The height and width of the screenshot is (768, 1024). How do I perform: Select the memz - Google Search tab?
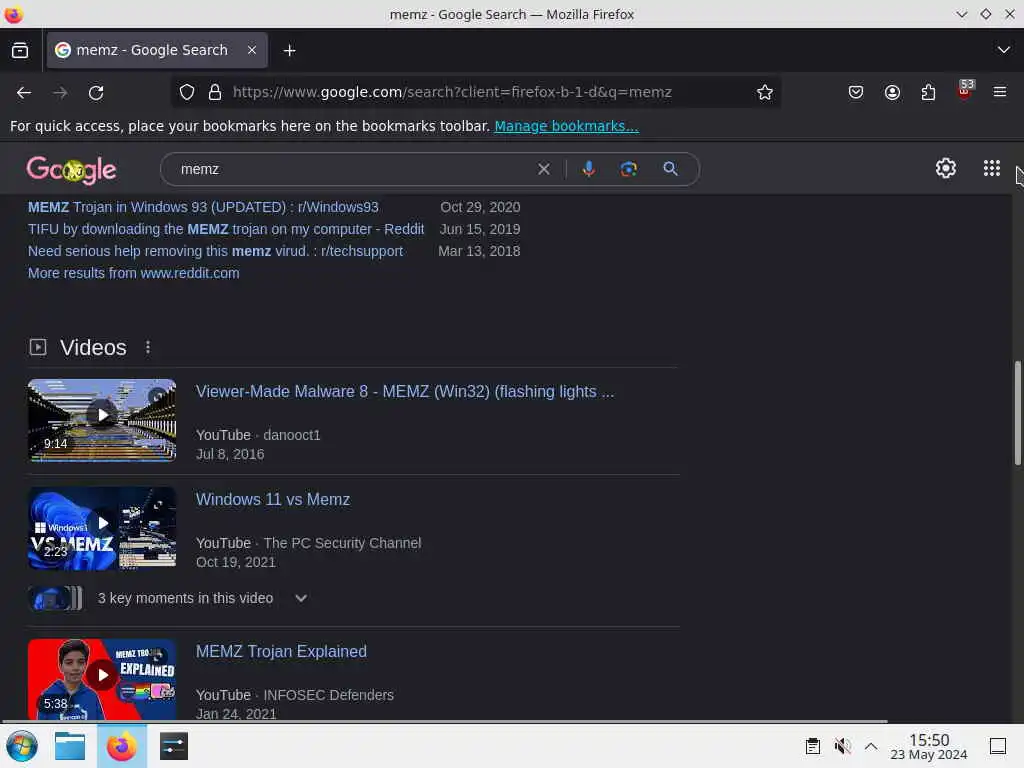(157, 50)
